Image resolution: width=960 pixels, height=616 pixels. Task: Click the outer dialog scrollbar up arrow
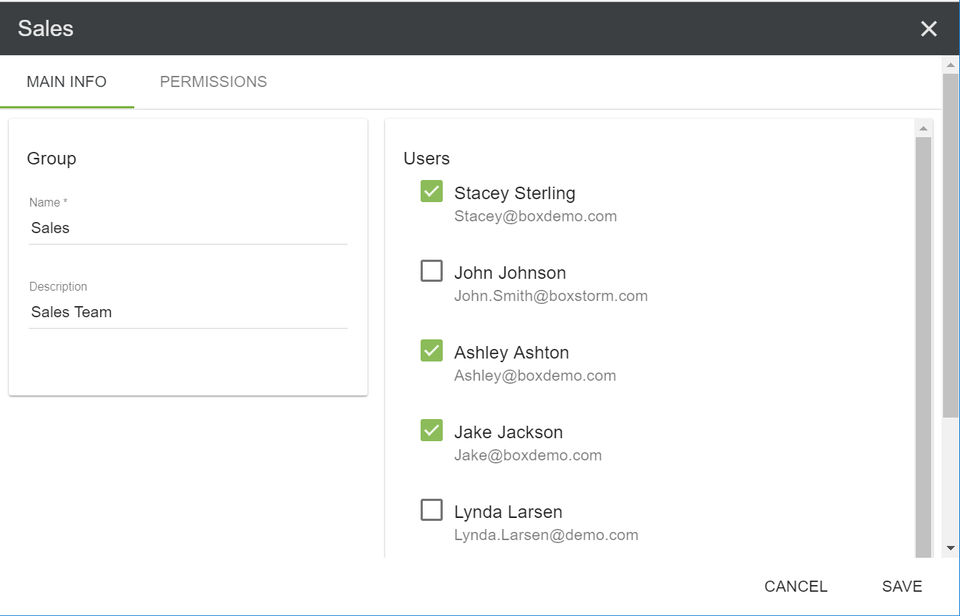pos(950,65)
